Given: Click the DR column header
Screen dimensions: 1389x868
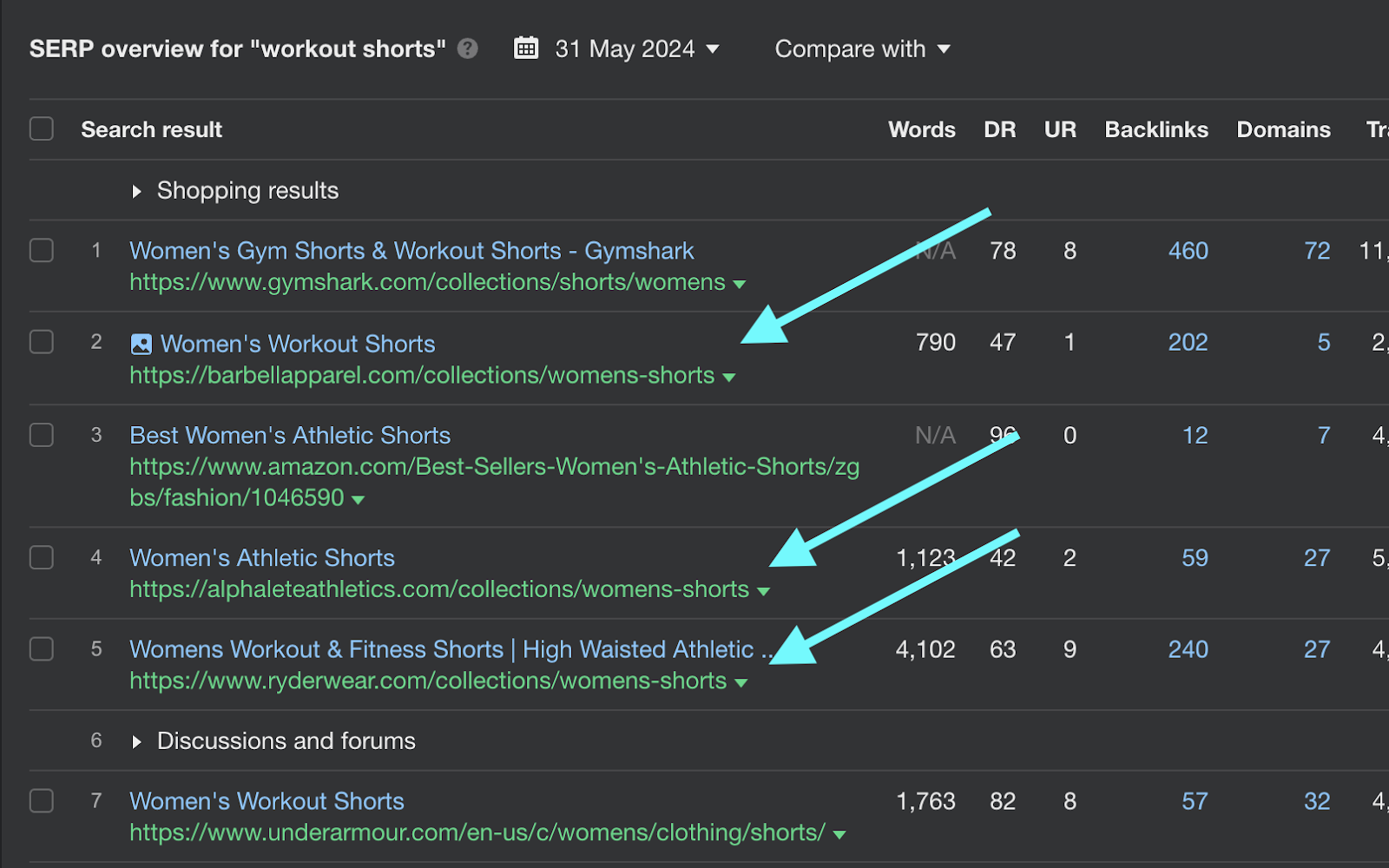Looking at the screenshot, I should click(x=999, y=129).
